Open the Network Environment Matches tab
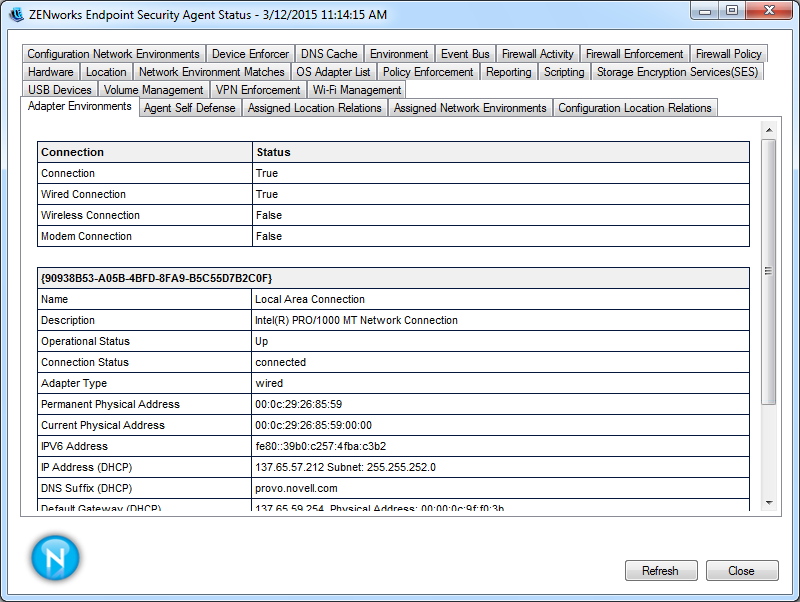The image size is (800, 602). (212, 72)
